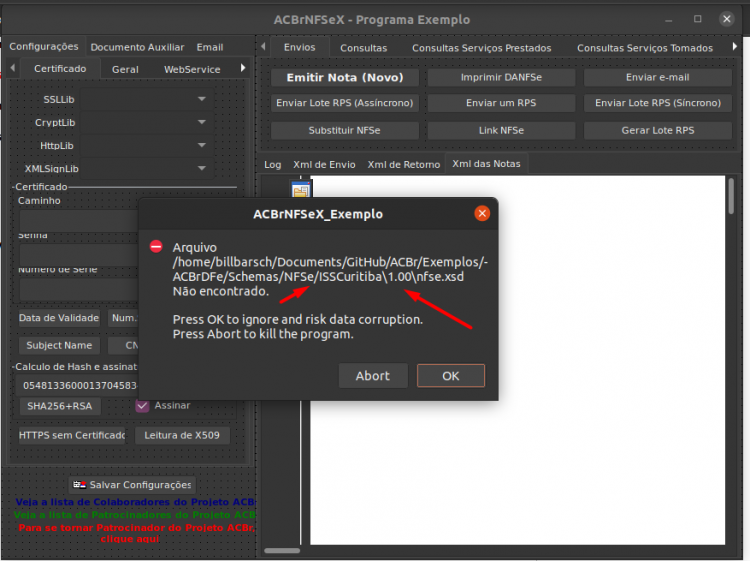750x561 pixels.
Task: Click Emitir Nota (Novo) button
Action: coord(345,77)
